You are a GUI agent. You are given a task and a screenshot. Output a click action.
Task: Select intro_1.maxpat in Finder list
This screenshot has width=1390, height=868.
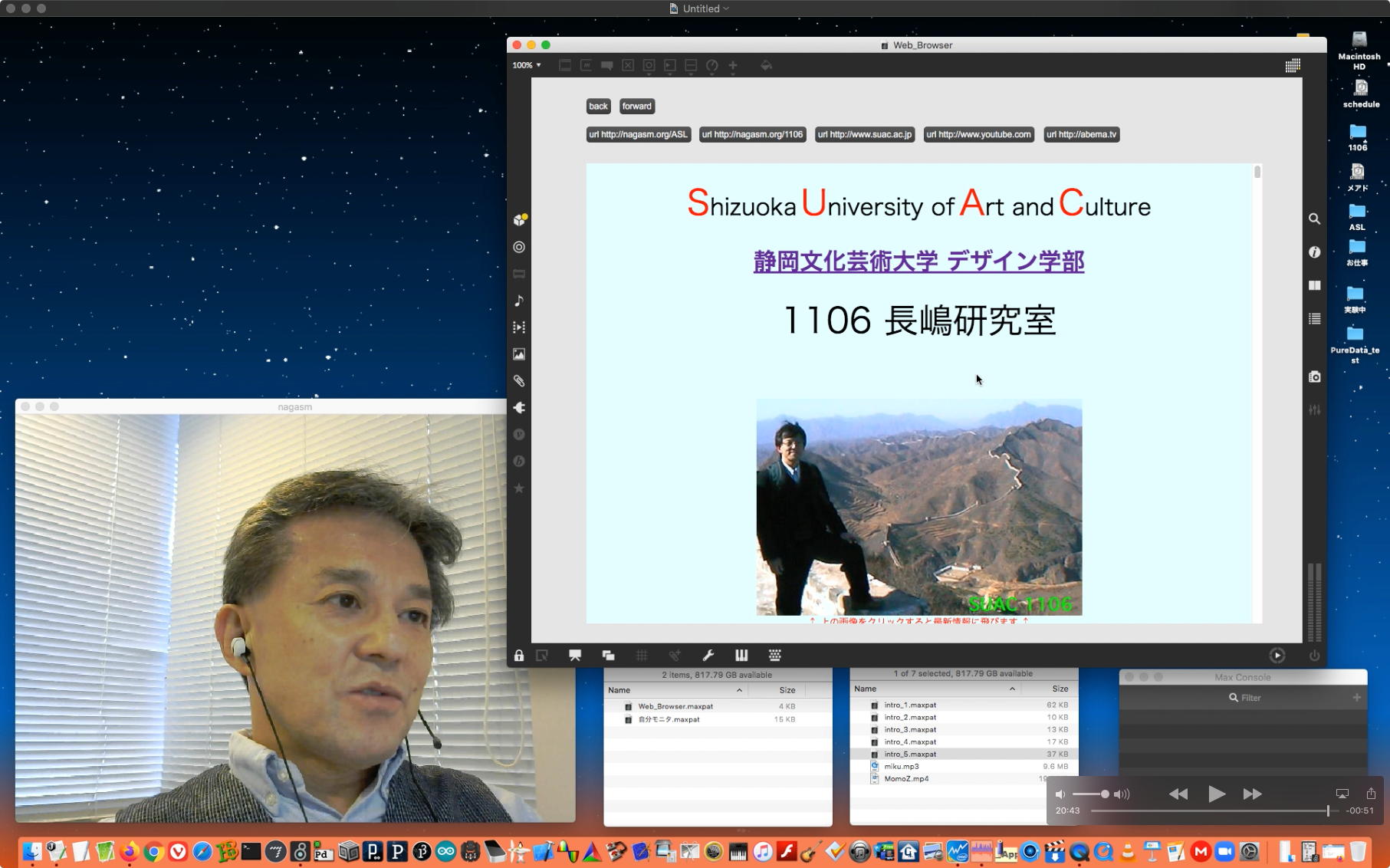click(x=964, y=705)
